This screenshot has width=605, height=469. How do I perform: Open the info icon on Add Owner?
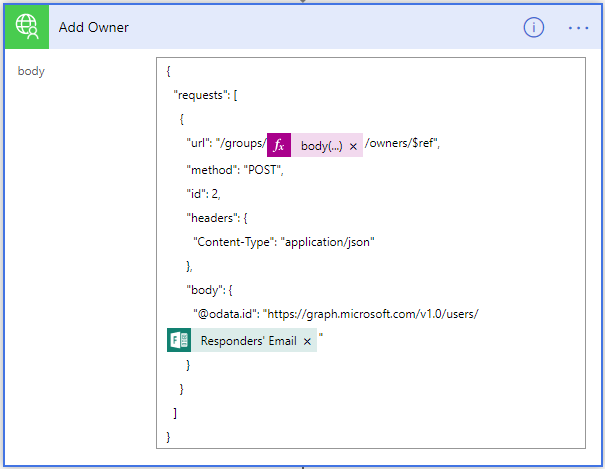pyautogui.click(x=534, y=27)
